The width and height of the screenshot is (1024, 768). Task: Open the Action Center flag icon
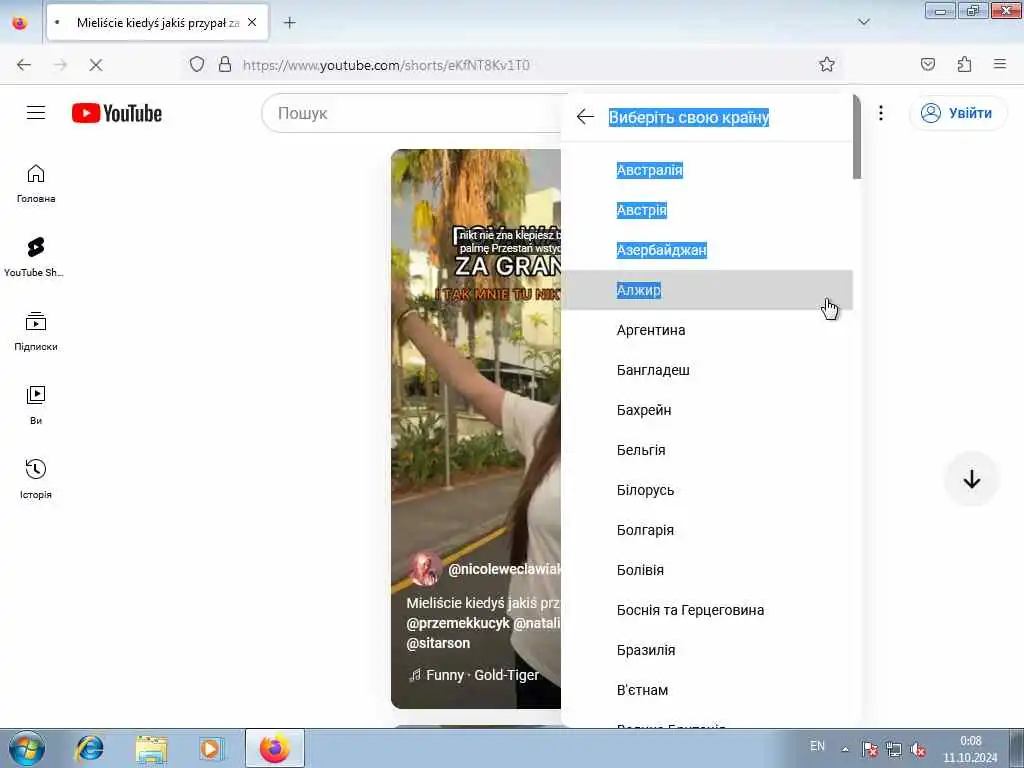[869, 750]
